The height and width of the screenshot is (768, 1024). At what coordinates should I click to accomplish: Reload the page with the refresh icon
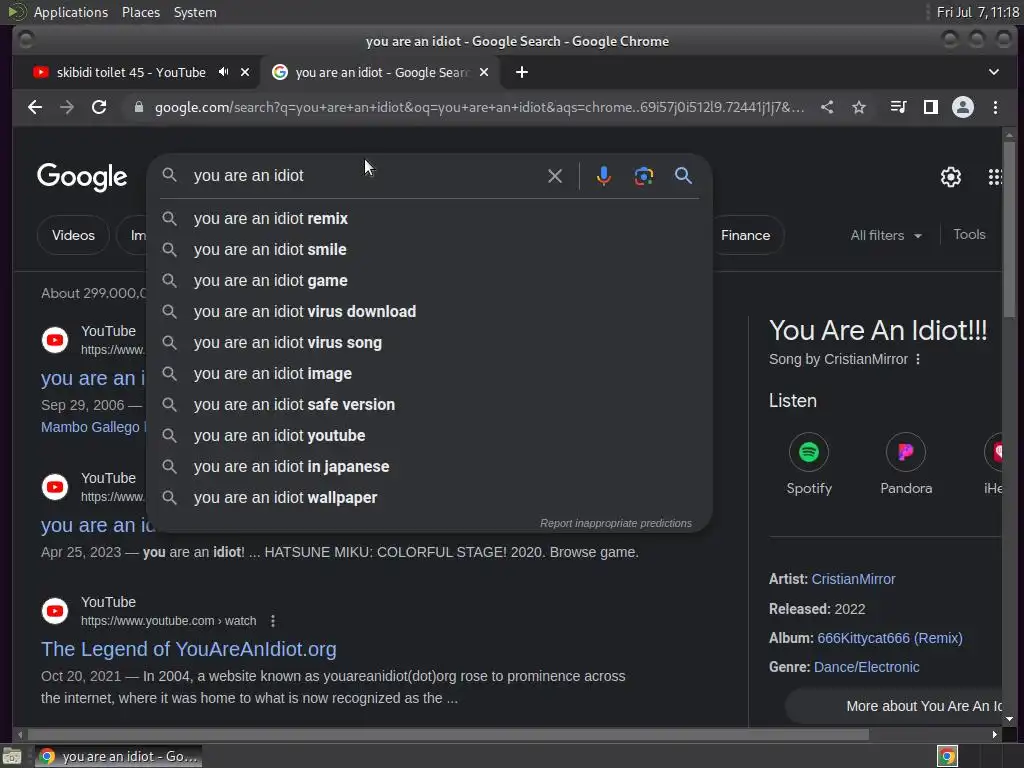point(99,107)
